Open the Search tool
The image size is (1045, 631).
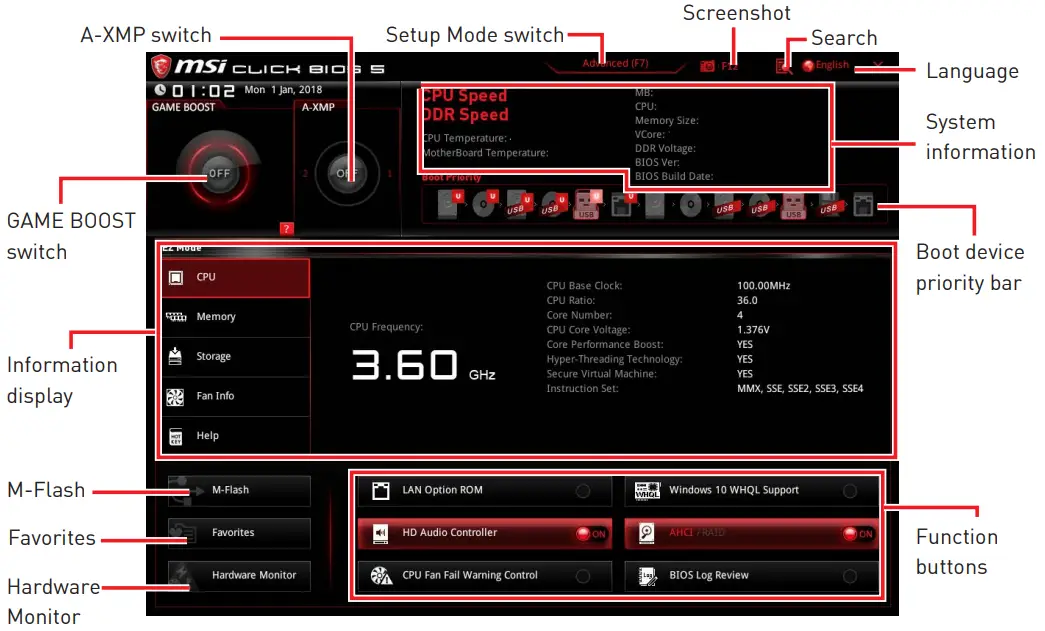[x=783, y=64]
